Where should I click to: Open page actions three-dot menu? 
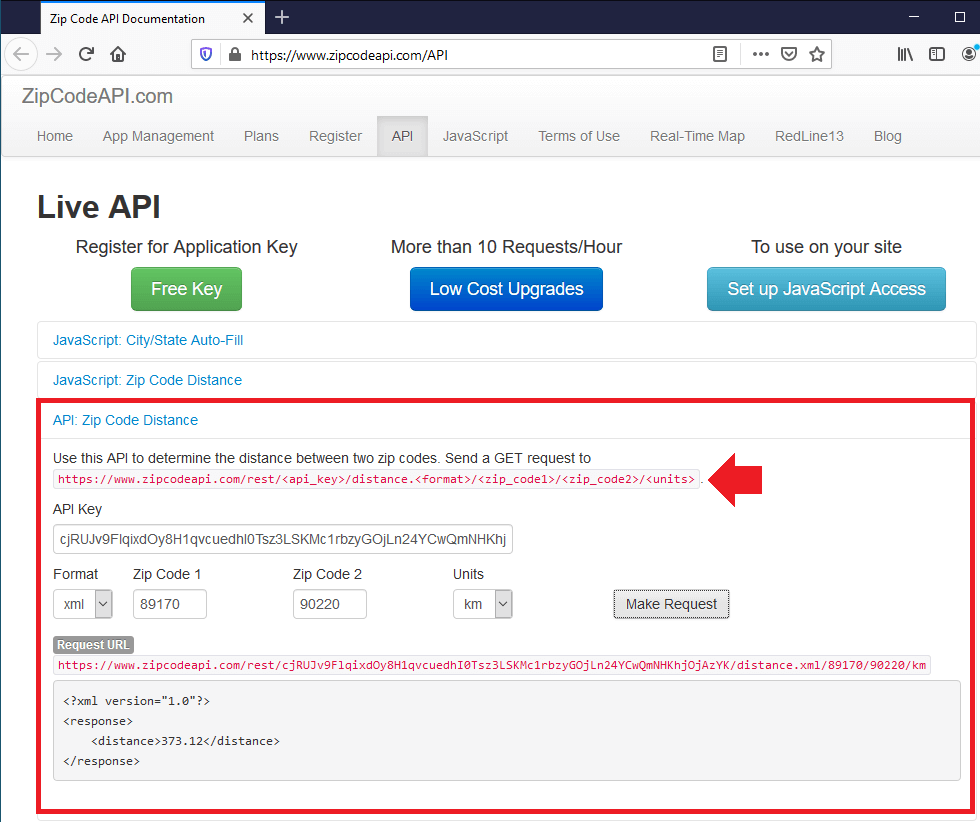(761, 54)
